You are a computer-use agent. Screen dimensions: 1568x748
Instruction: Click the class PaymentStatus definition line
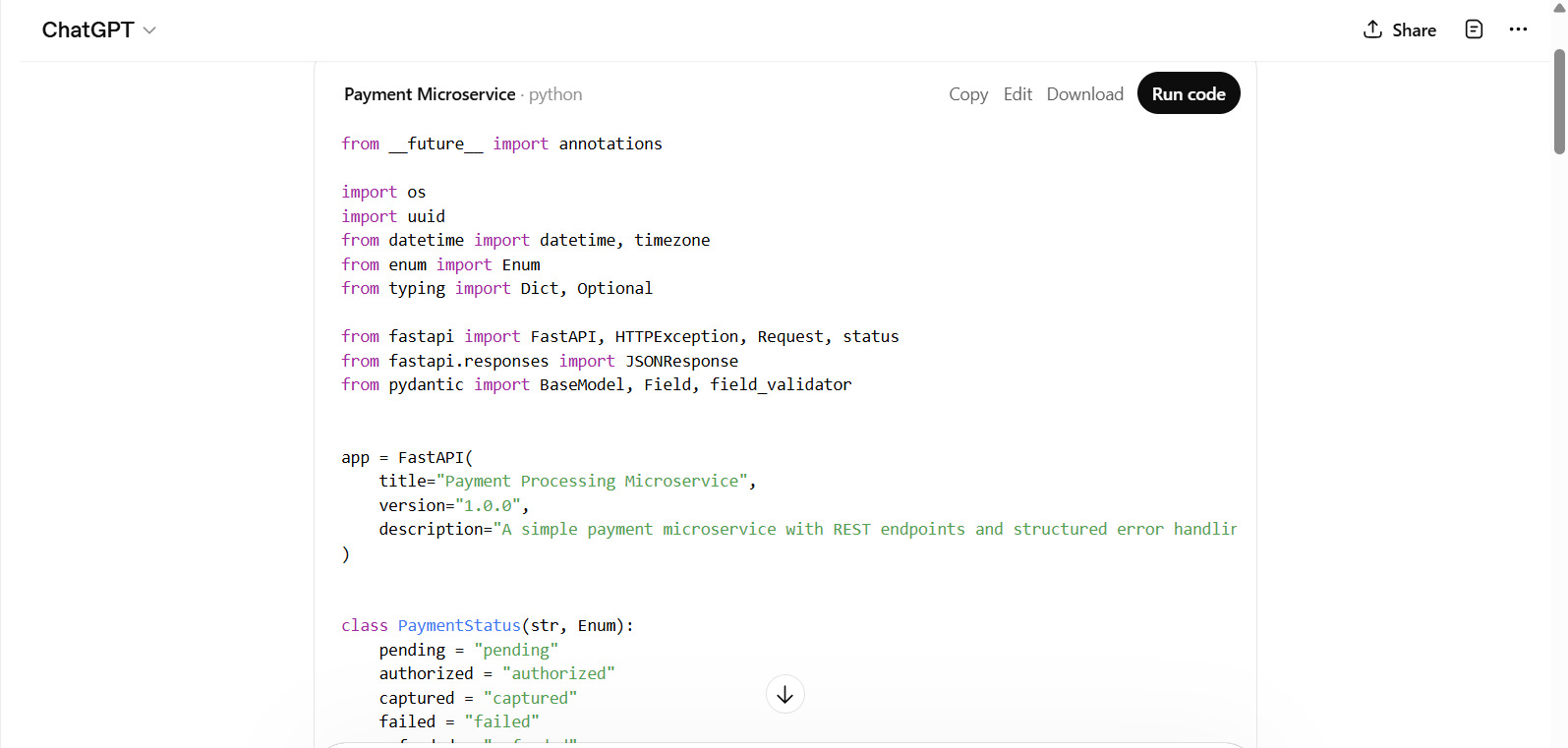[487, 625]
